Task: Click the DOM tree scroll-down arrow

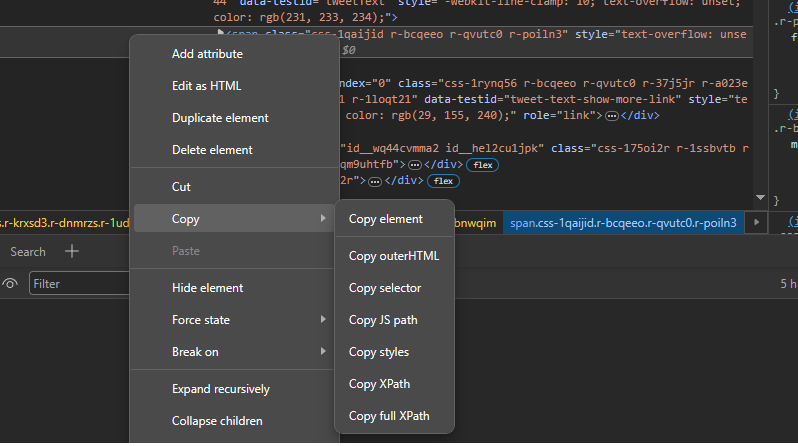Action: 760,198
